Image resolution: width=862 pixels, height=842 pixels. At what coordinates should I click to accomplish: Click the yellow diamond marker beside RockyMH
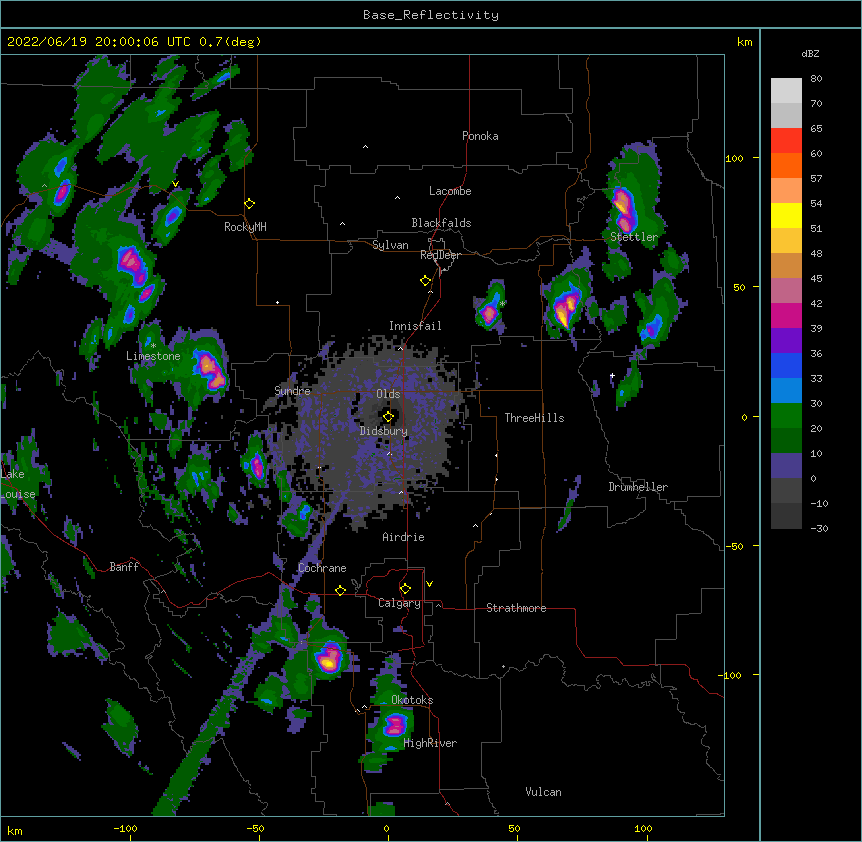pyautogui.click(x=250, y=204)
